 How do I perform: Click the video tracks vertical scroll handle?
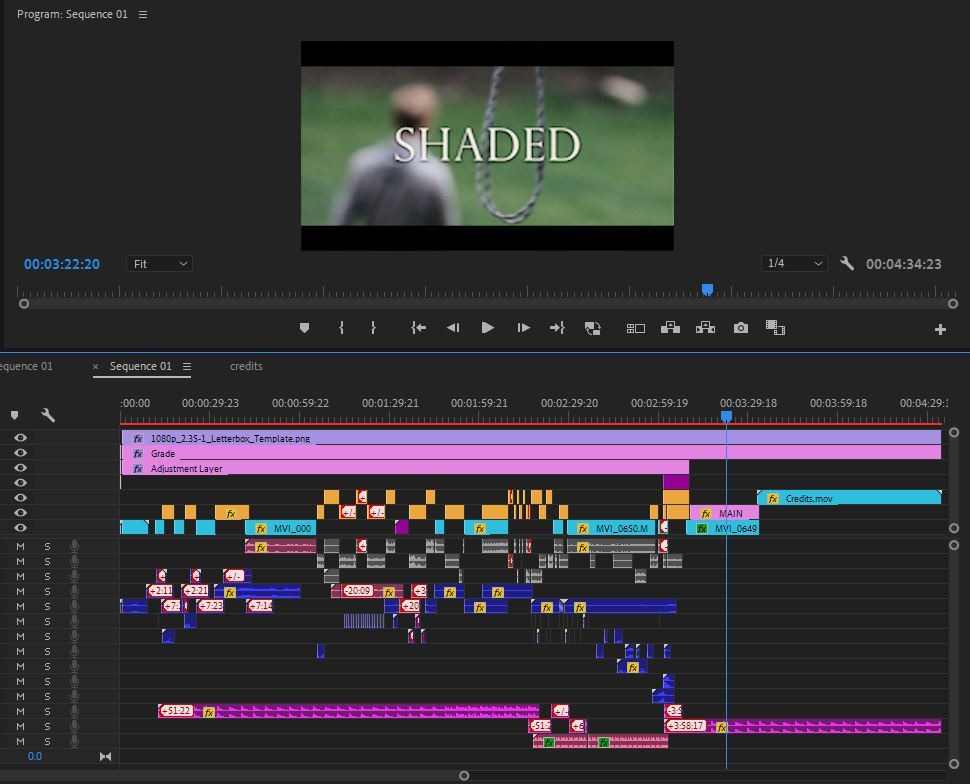954,433
